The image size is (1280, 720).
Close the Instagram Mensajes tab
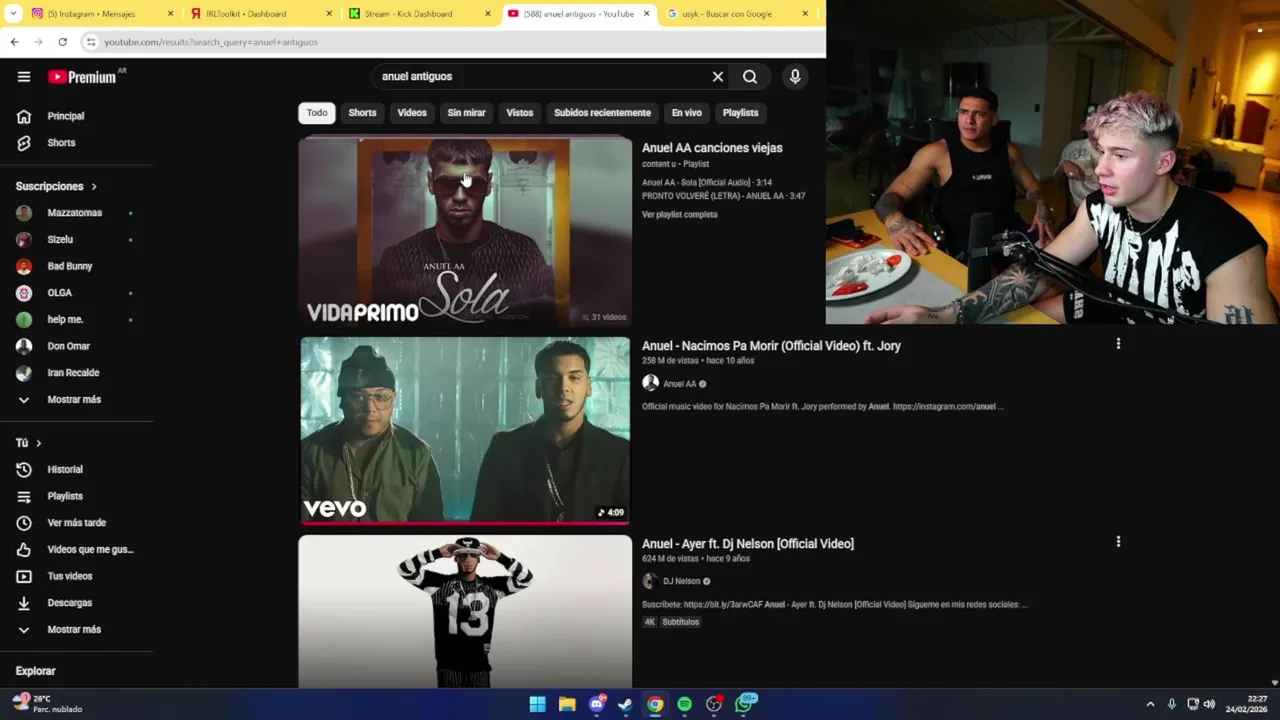(170, 14)
